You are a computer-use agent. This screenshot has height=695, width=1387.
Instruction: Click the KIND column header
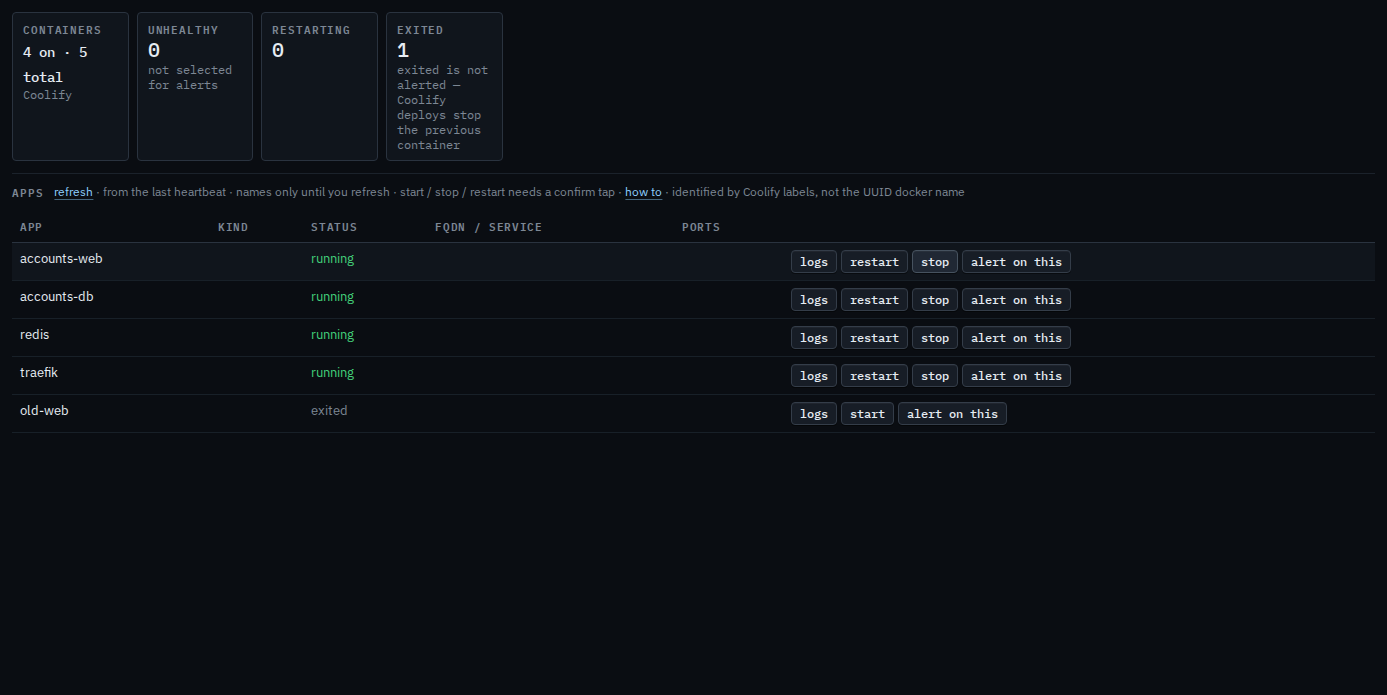coord(233,227)
